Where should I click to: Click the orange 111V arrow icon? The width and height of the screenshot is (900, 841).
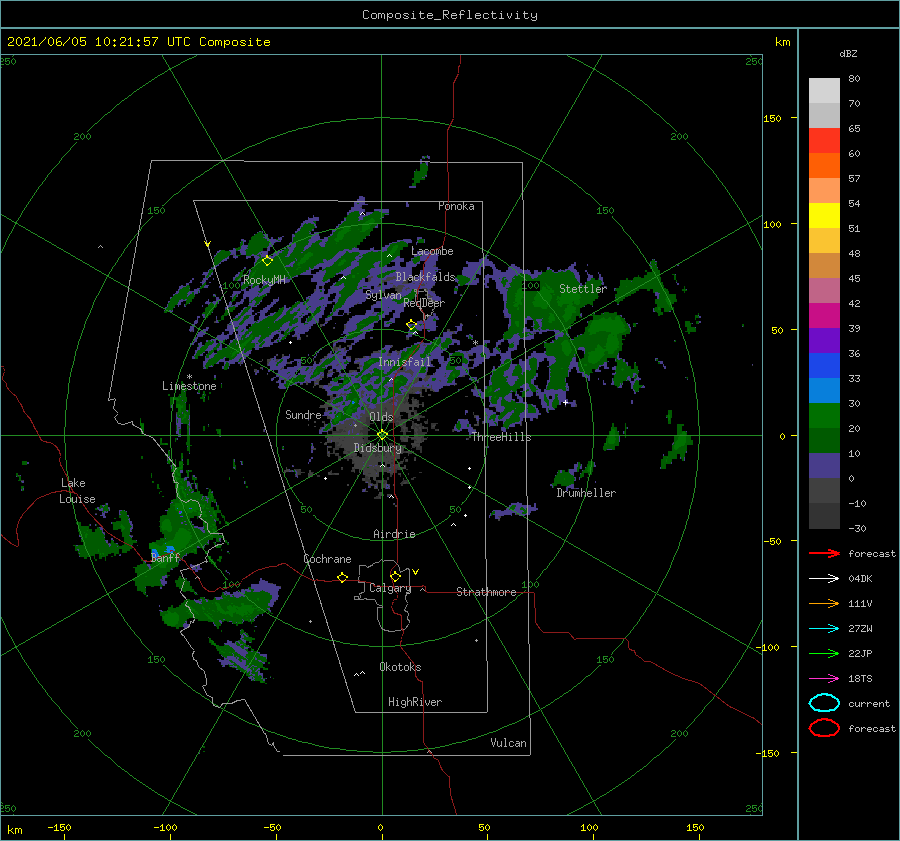tap(824, 603)
